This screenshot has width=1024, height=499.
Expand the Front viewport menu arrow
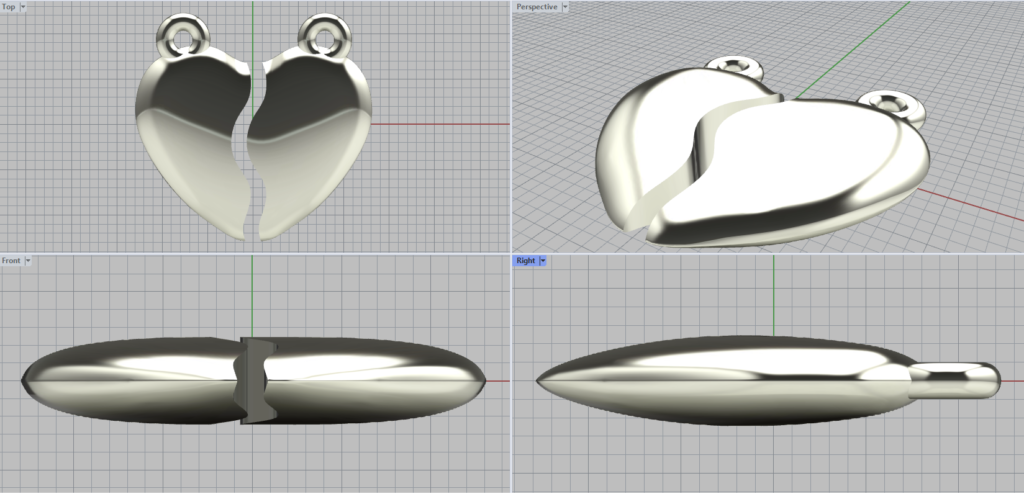tap(28, 261)
